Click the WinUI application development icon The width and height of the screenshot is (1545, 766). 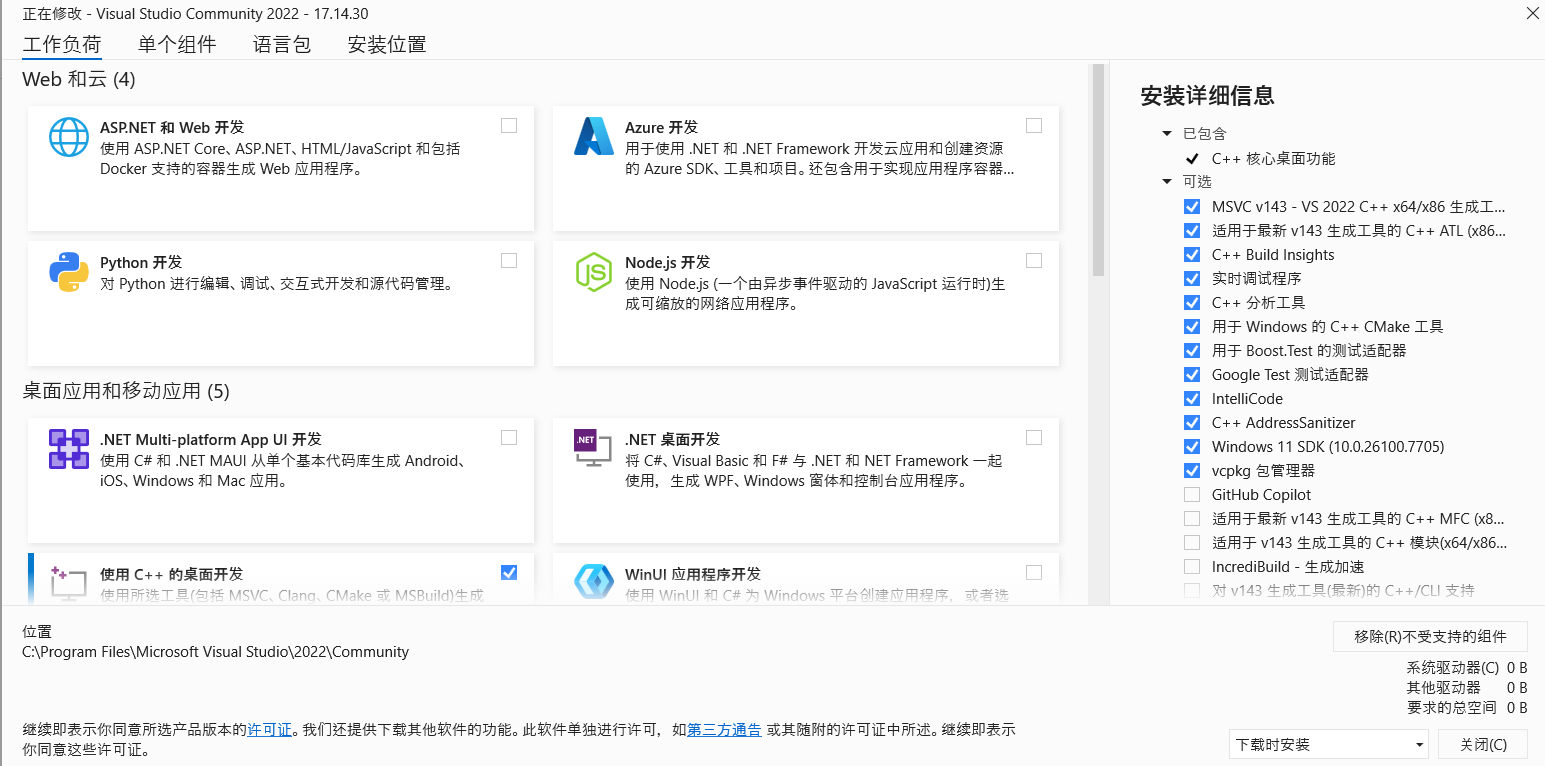tap(593, 583)
